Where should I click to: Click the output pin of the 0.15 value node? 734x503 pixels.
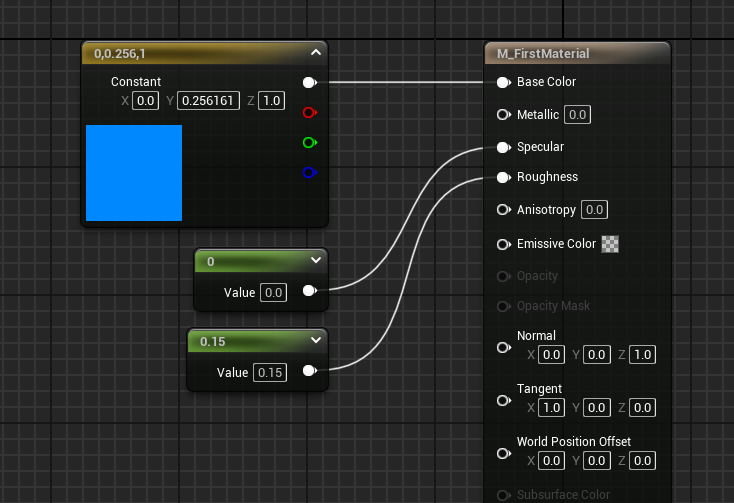(309, 371)
